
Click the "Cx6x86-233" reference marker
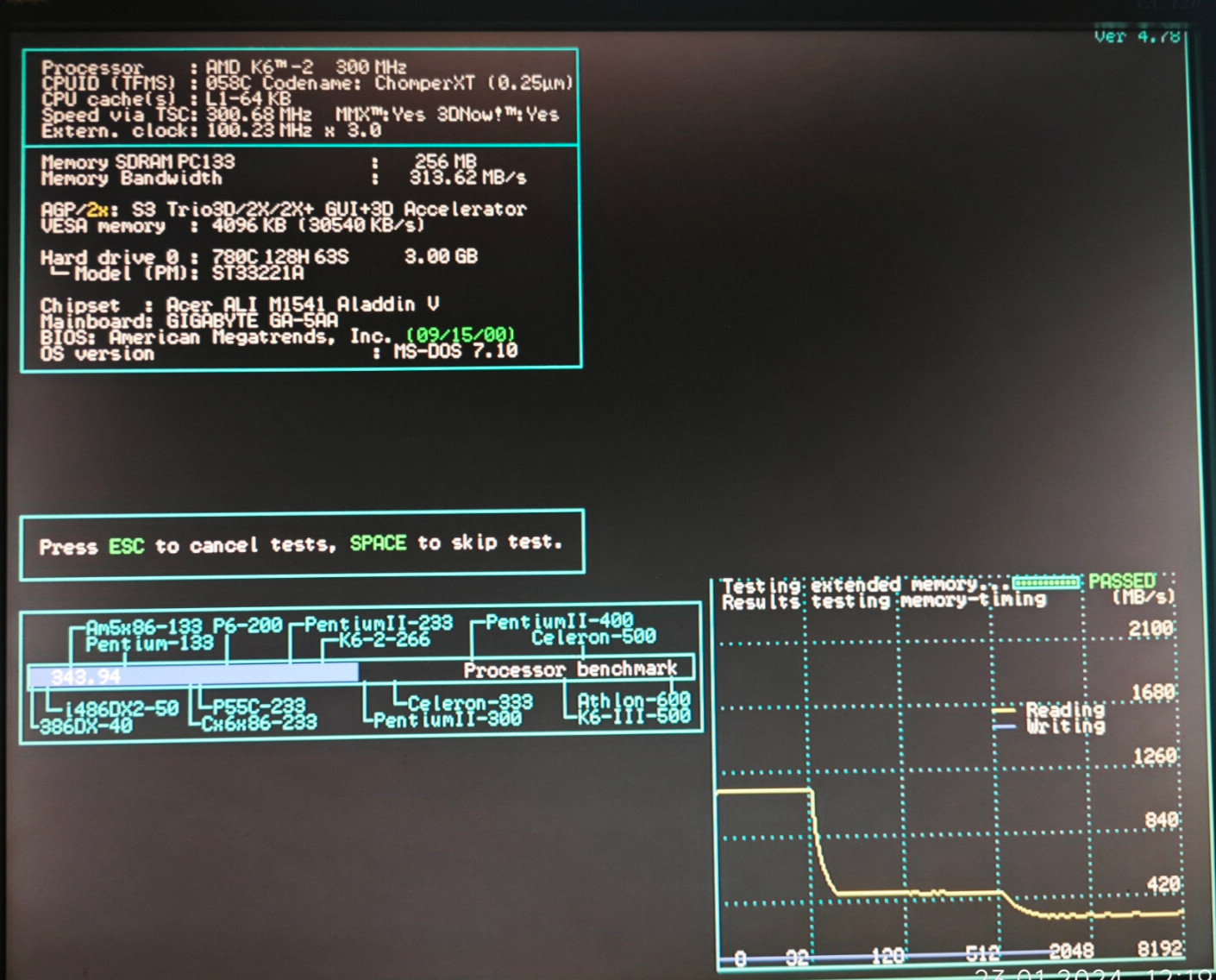(x=259, y=722)
